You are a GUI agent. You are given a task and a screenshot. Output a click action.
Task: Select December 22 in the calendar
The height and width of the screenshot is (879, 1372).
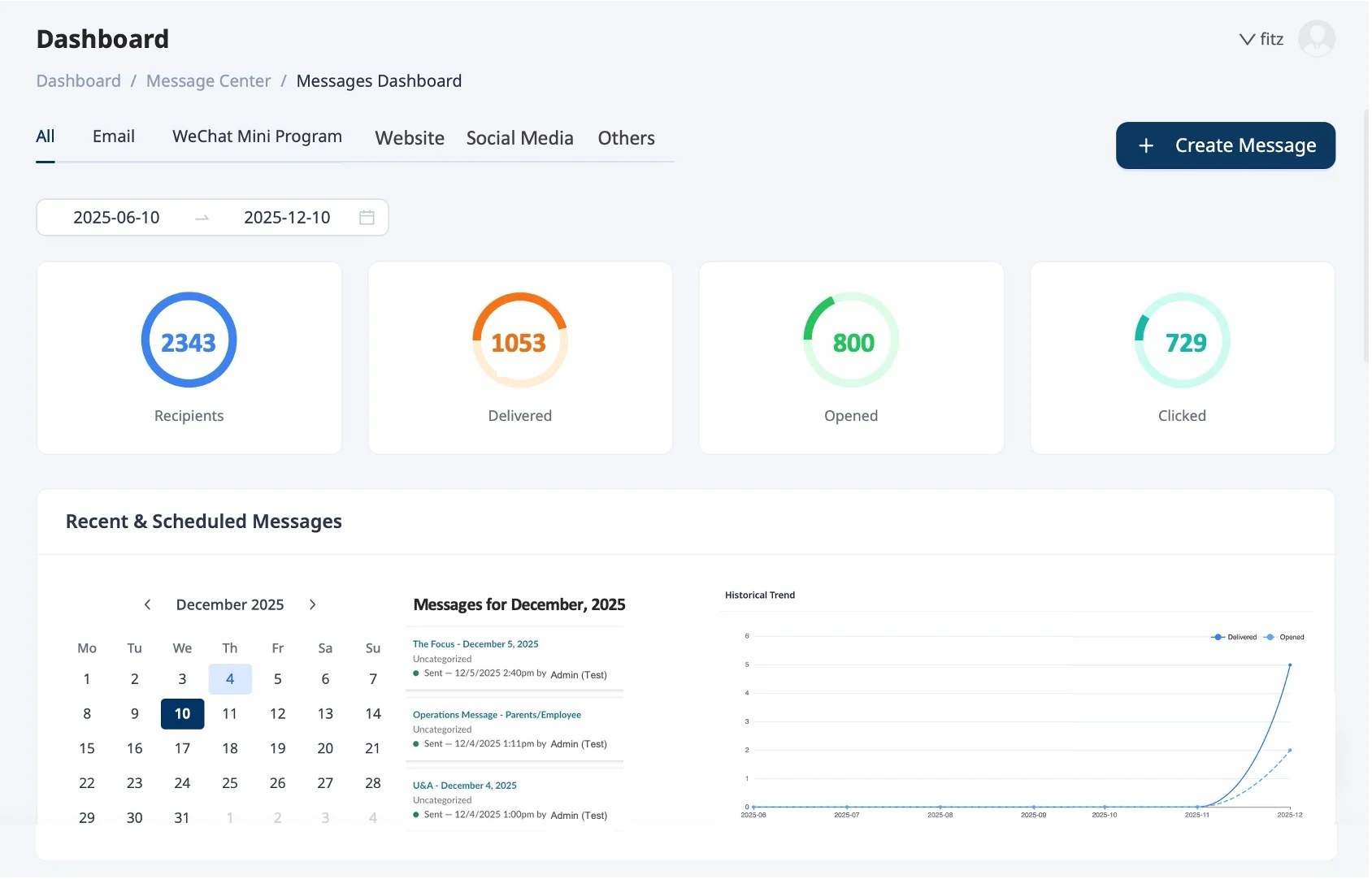tap(87, 784)
